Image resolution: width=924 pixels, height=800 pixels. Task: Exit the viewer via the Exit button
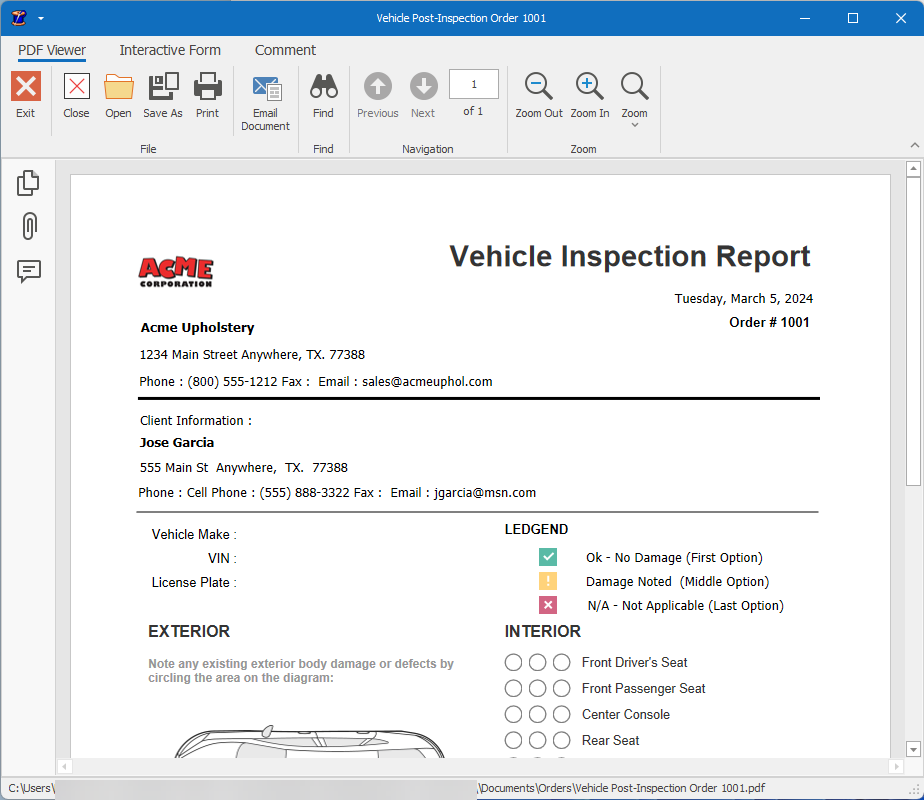point(25,96)
